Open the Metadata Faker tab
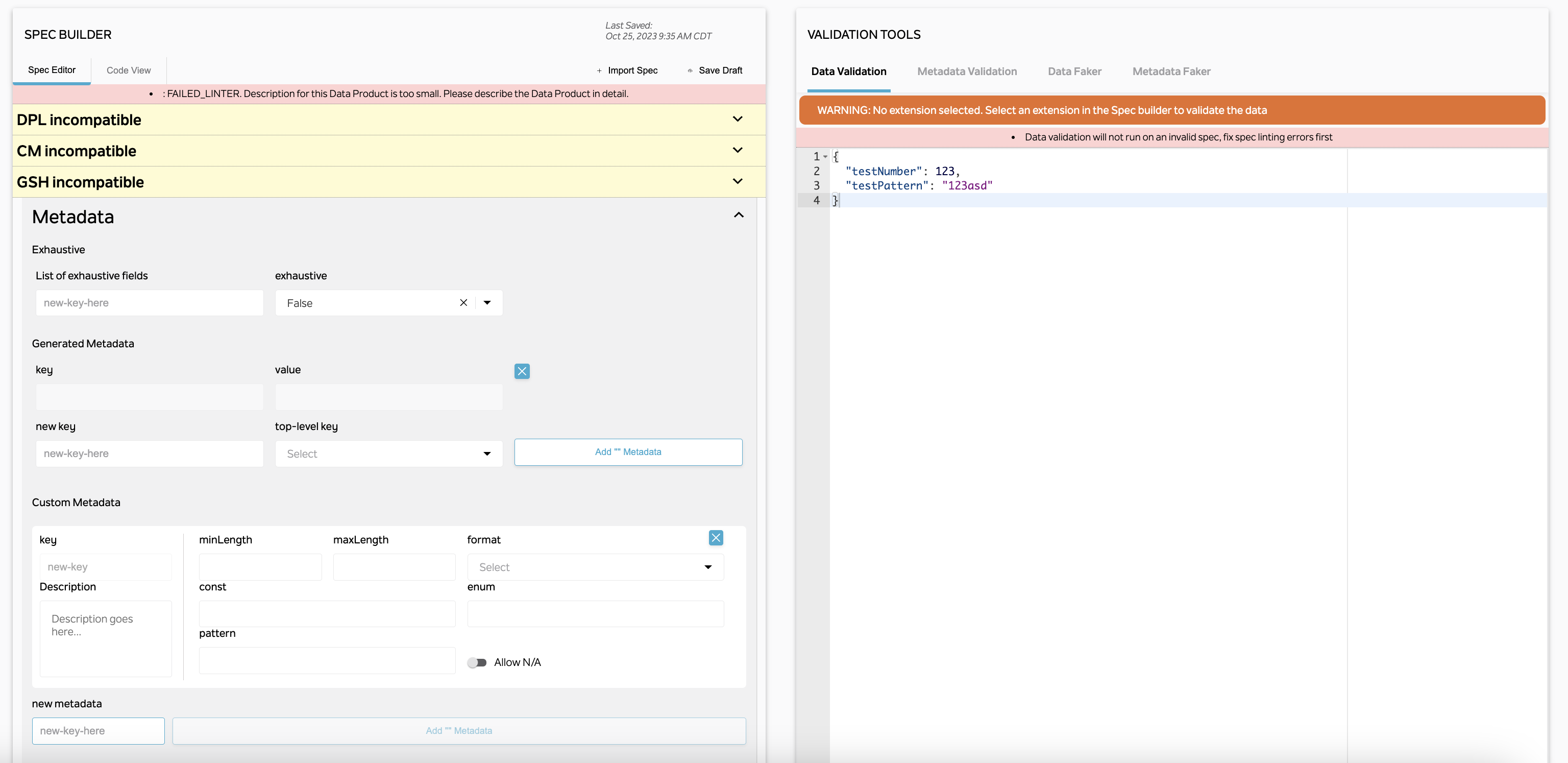The image size is (1568, 763). (1171, 72)
